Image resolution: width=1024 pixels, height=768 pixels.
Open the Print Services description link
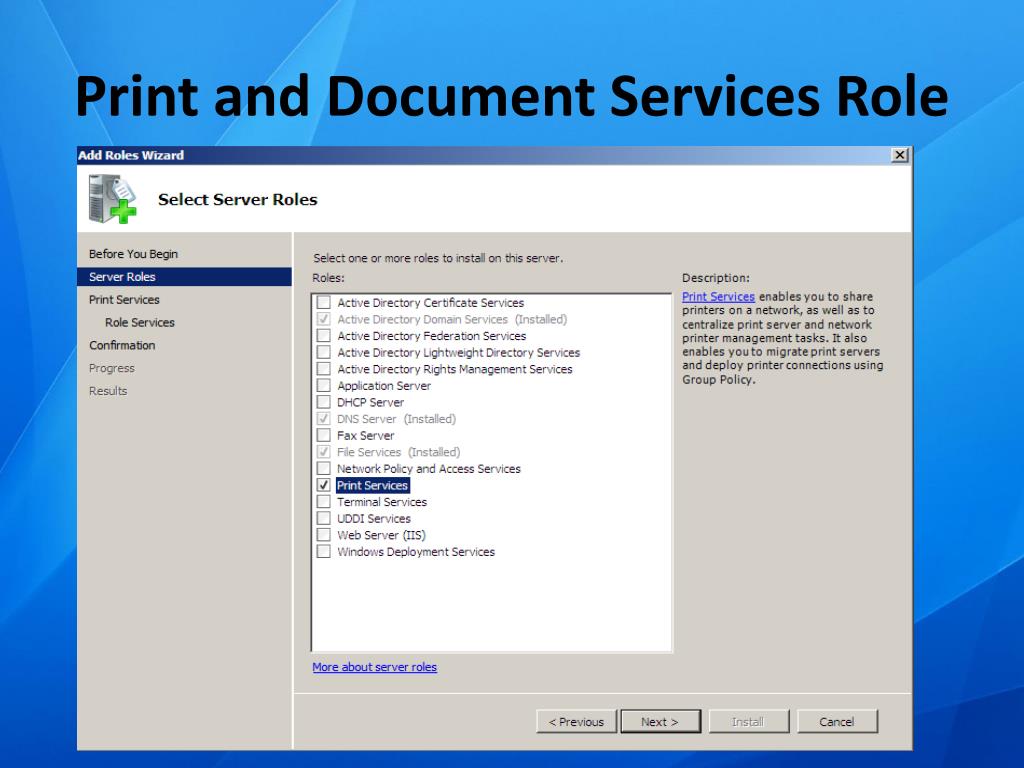pos(718,296)
